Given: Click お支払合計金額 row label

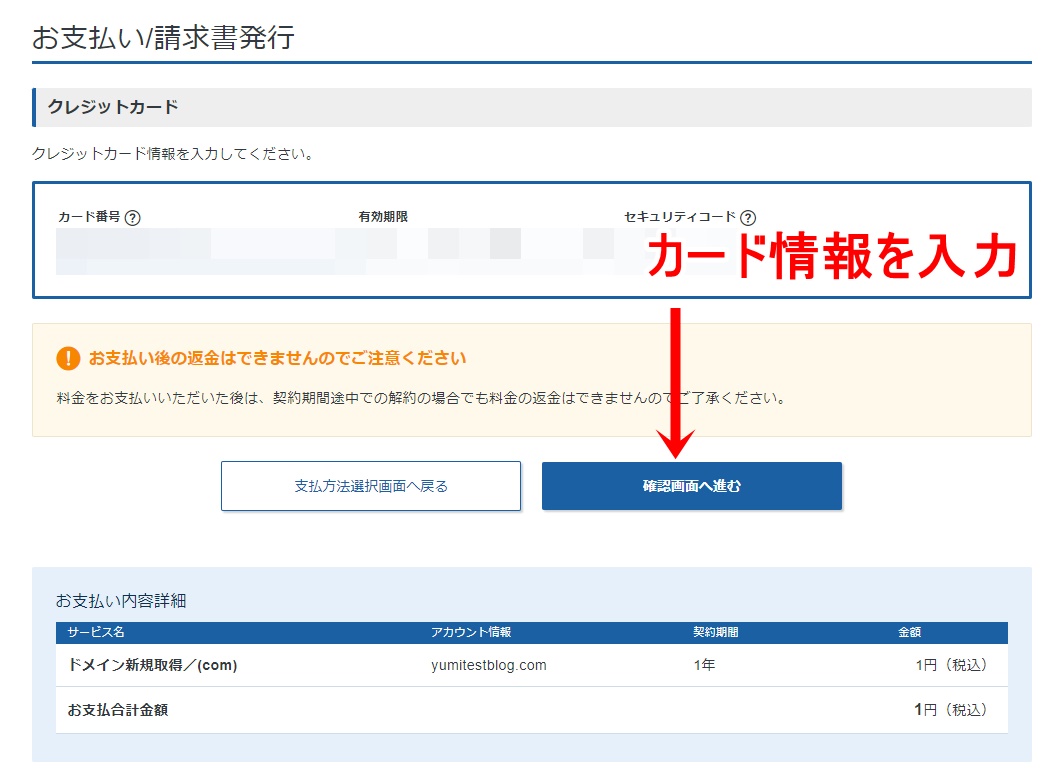Looking at the screenshot, I should click(118, 710).
